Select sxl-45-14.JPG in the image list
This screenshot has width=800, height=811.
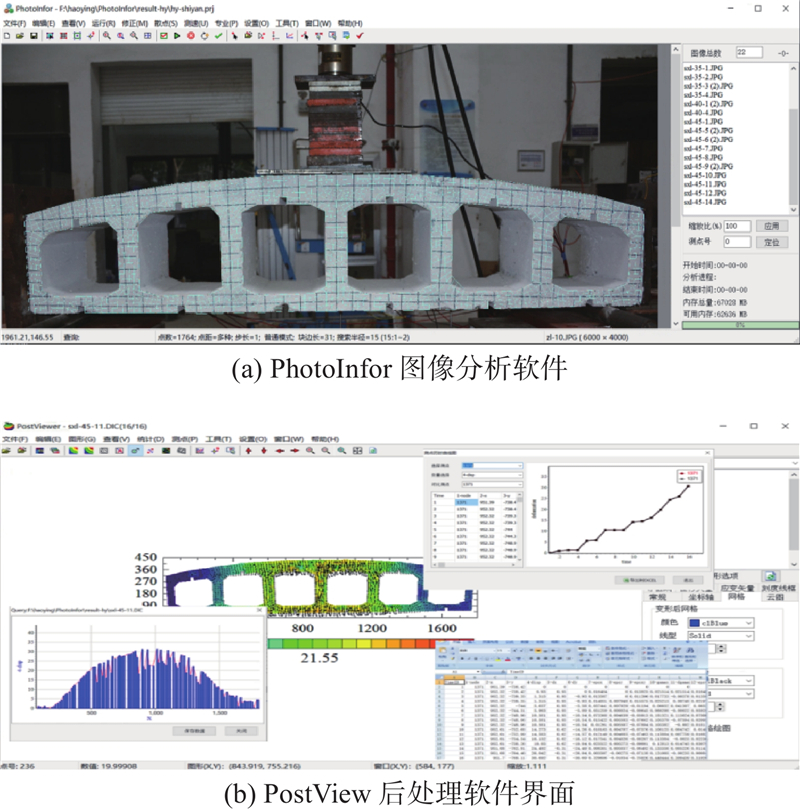tap(704, 202)
